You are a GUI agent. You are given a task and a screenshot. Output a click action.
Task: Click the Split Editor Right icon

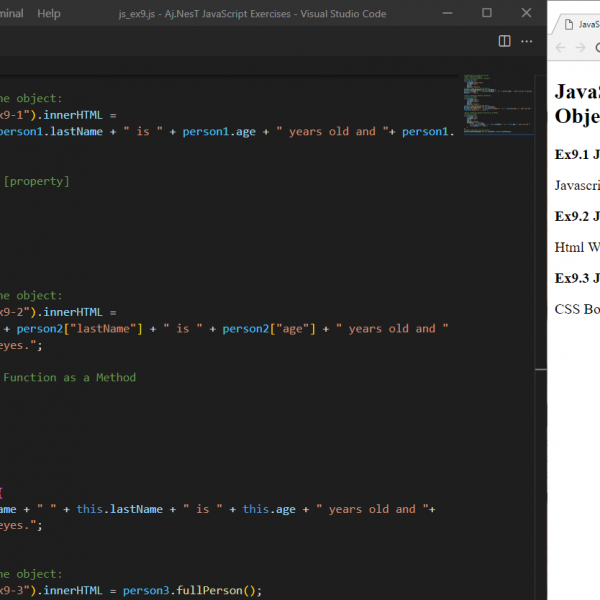coord(504,41)
